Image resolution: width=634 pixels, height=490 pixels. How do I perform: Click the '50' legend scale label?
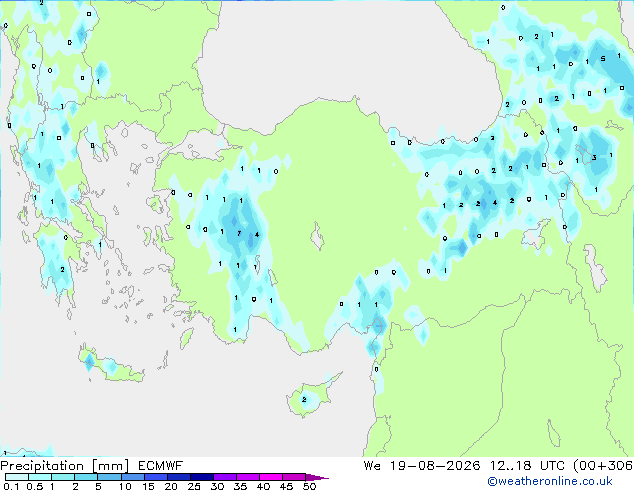click(x=309, y=486)
